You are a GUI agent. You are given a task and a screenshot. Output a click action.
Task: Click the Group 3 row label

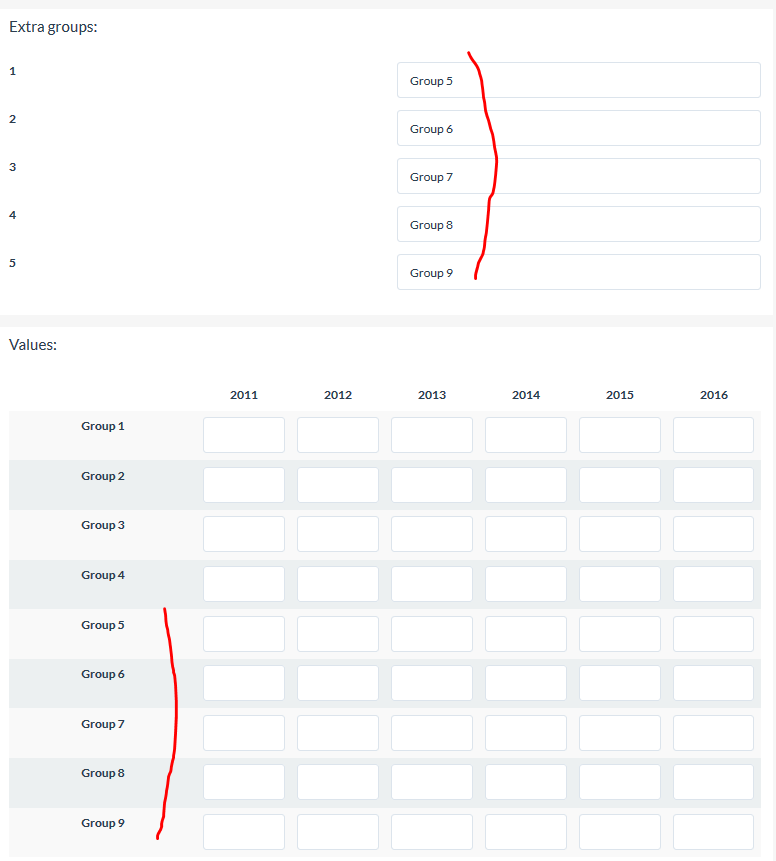[103, 525]
